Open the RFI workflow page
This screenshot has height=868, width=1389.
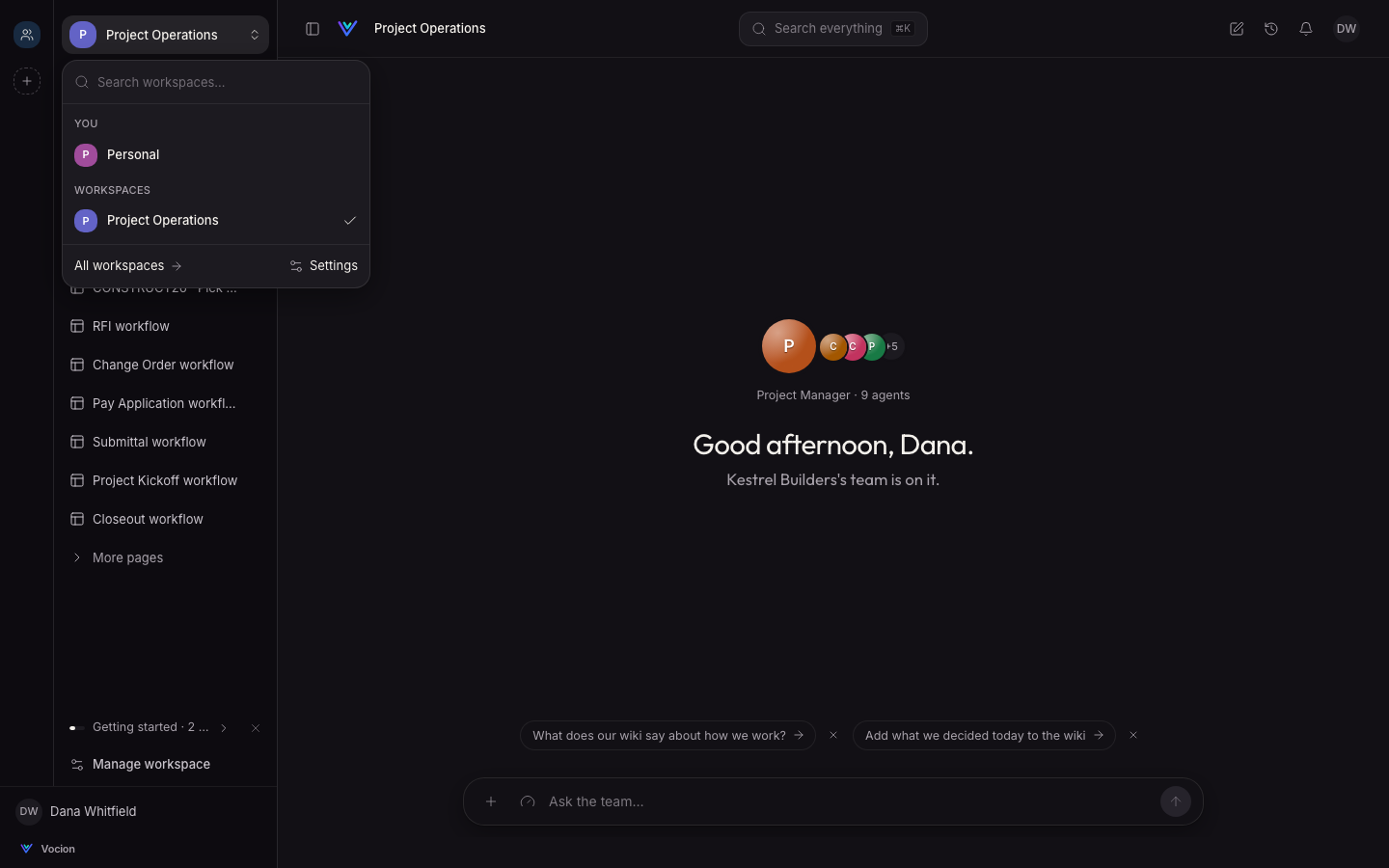[x=165, y=326]
